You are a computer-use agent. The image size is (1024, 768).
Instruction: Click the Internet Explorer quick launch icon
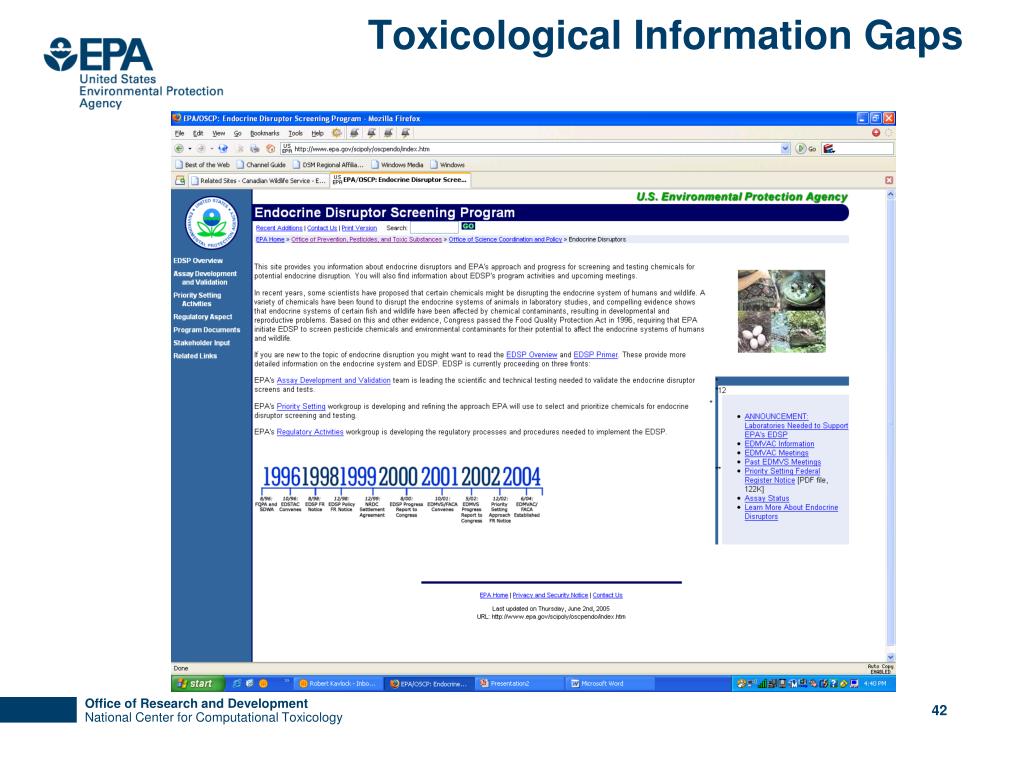[237, 684]
